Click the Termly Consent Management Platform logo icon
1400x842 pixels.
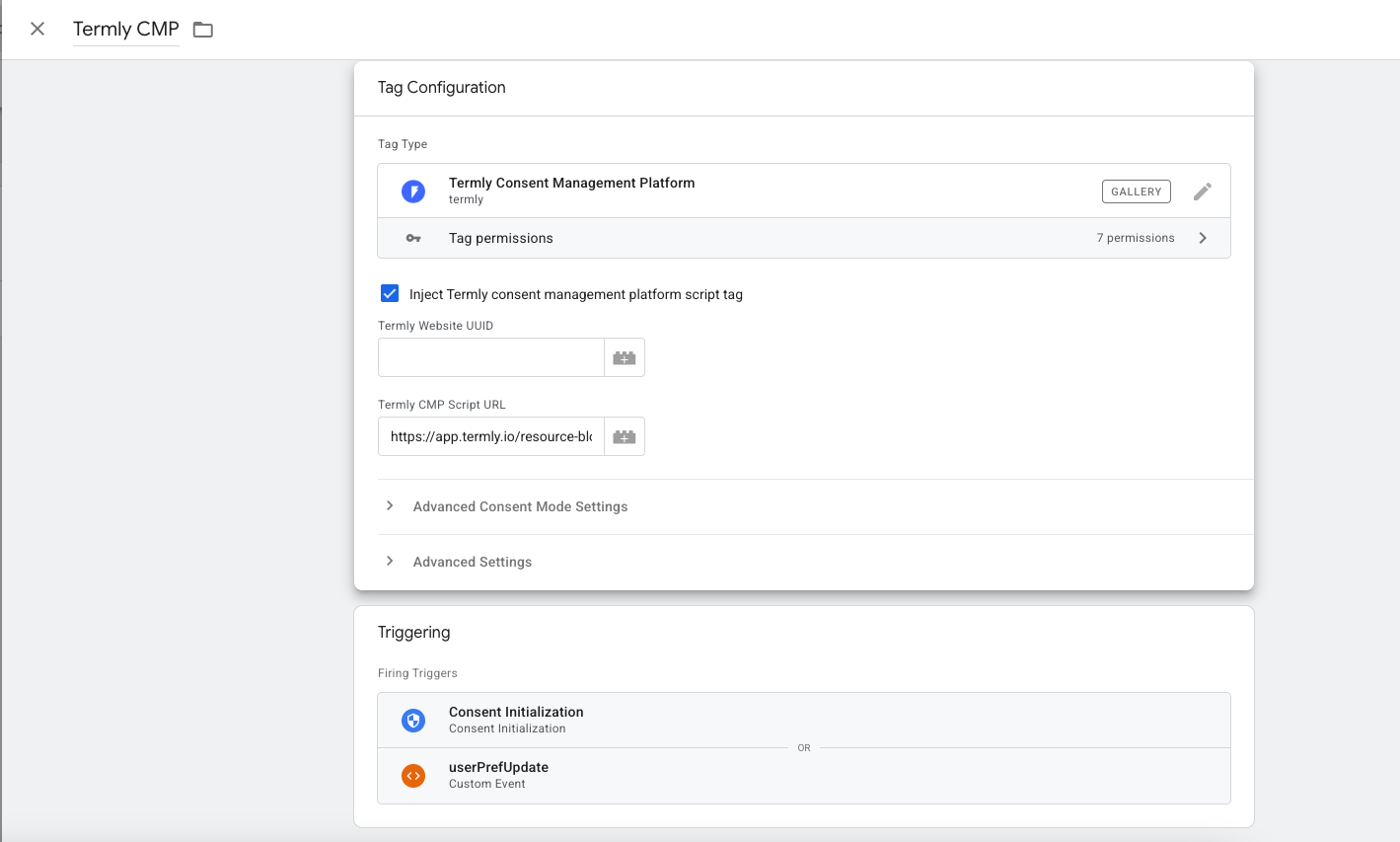(x=413, y=191)
